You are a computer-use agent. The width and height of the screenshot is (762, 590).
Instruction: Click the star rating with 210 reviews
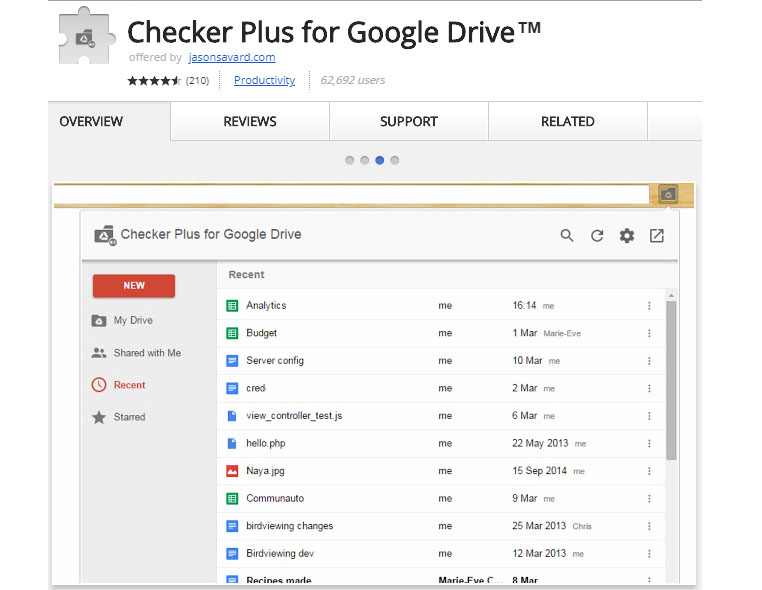[x=168, y=81]
